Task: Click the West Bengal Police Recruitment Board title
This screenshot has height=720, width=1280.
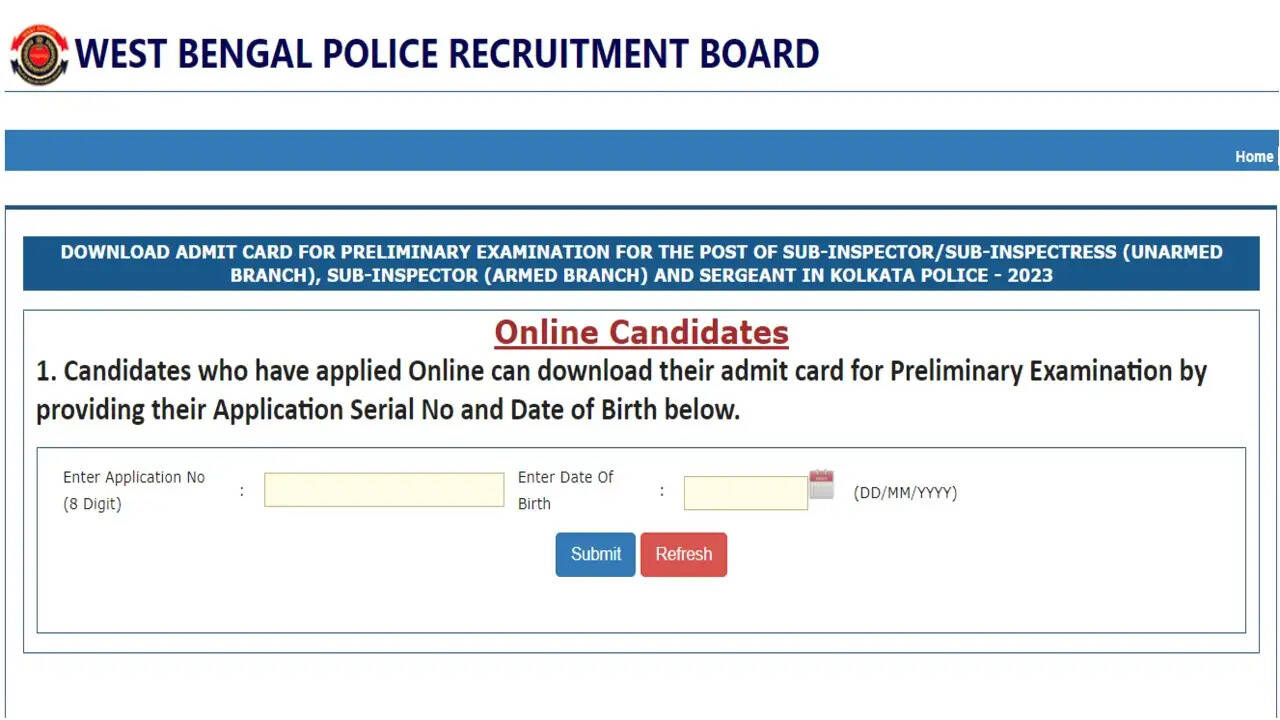Action: click(447, 54)
